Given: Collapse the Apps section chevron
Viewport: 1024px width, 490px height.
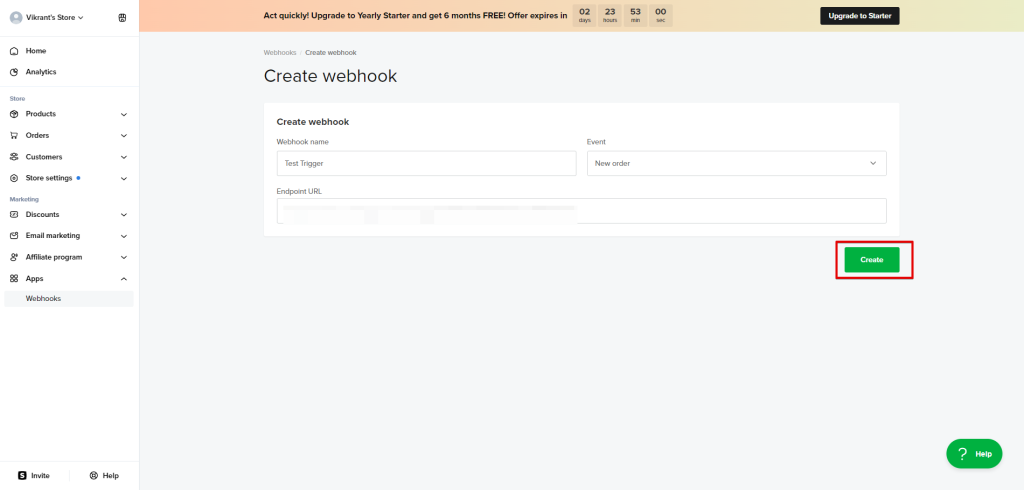Looking at the screenshot, I should [x=124, y=279].
